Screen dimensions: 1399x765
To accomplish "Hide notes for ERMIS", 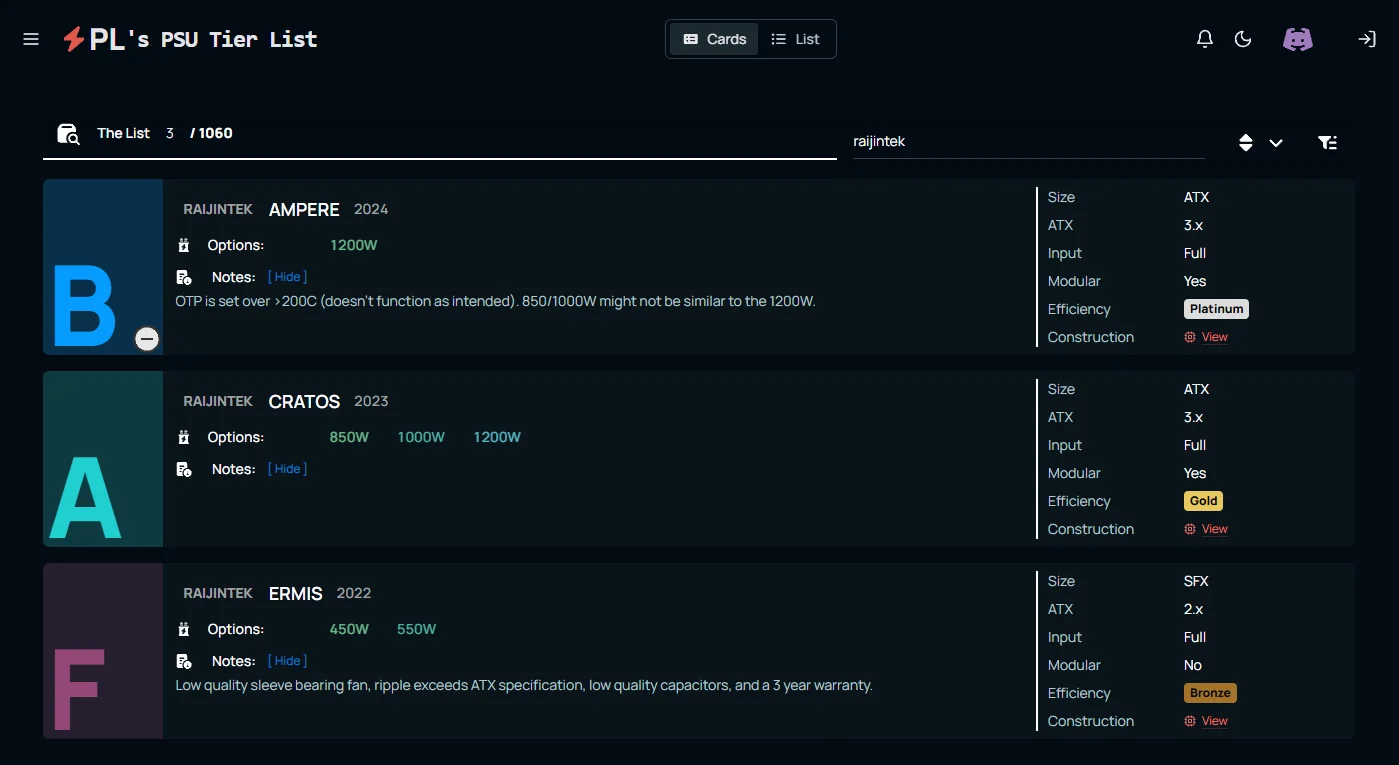I will 287,661.
